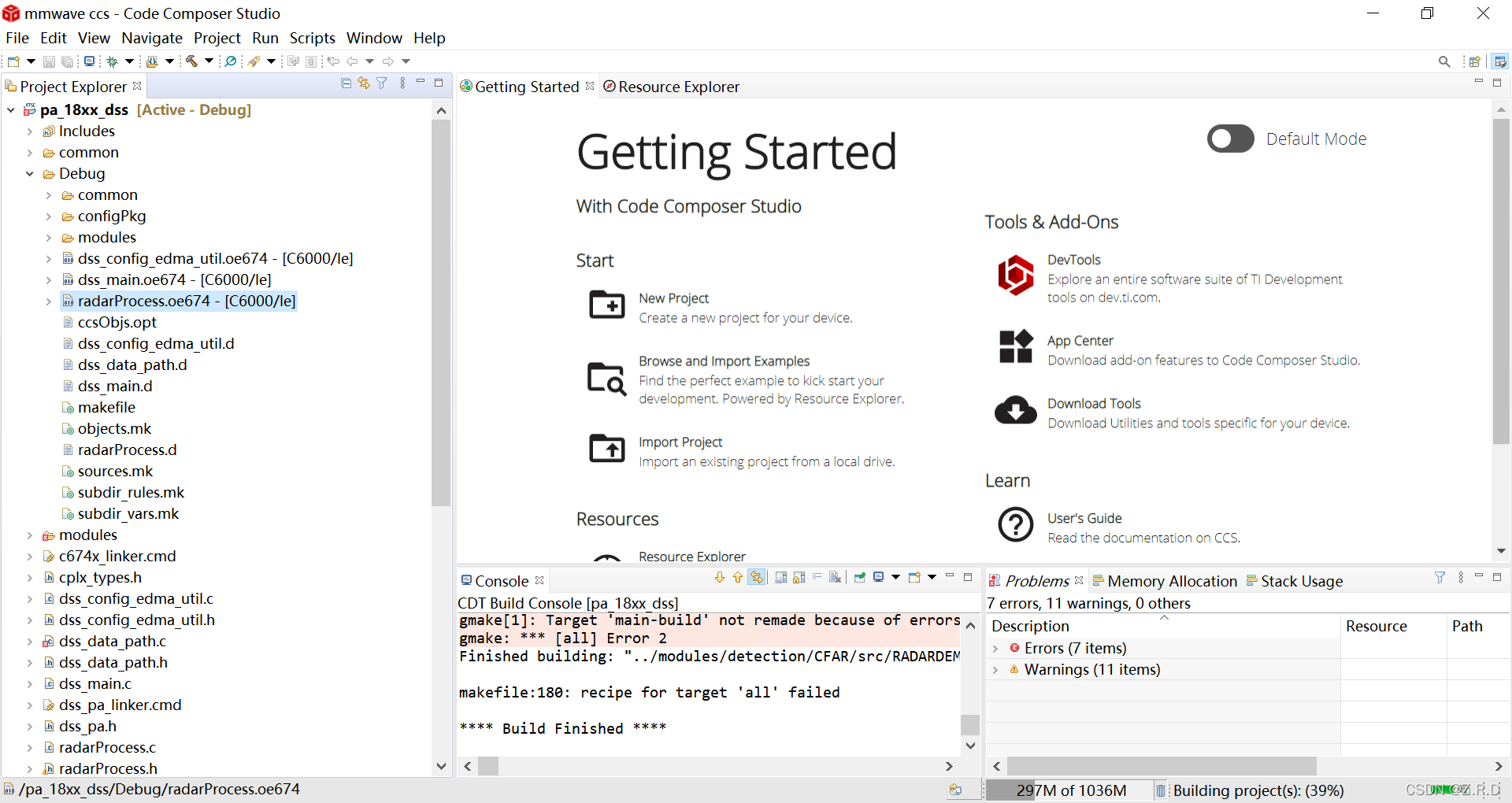Viewport: 1512px width, 803px height.
Task: Click the User's Guide link
Action: pos(1084,519)
